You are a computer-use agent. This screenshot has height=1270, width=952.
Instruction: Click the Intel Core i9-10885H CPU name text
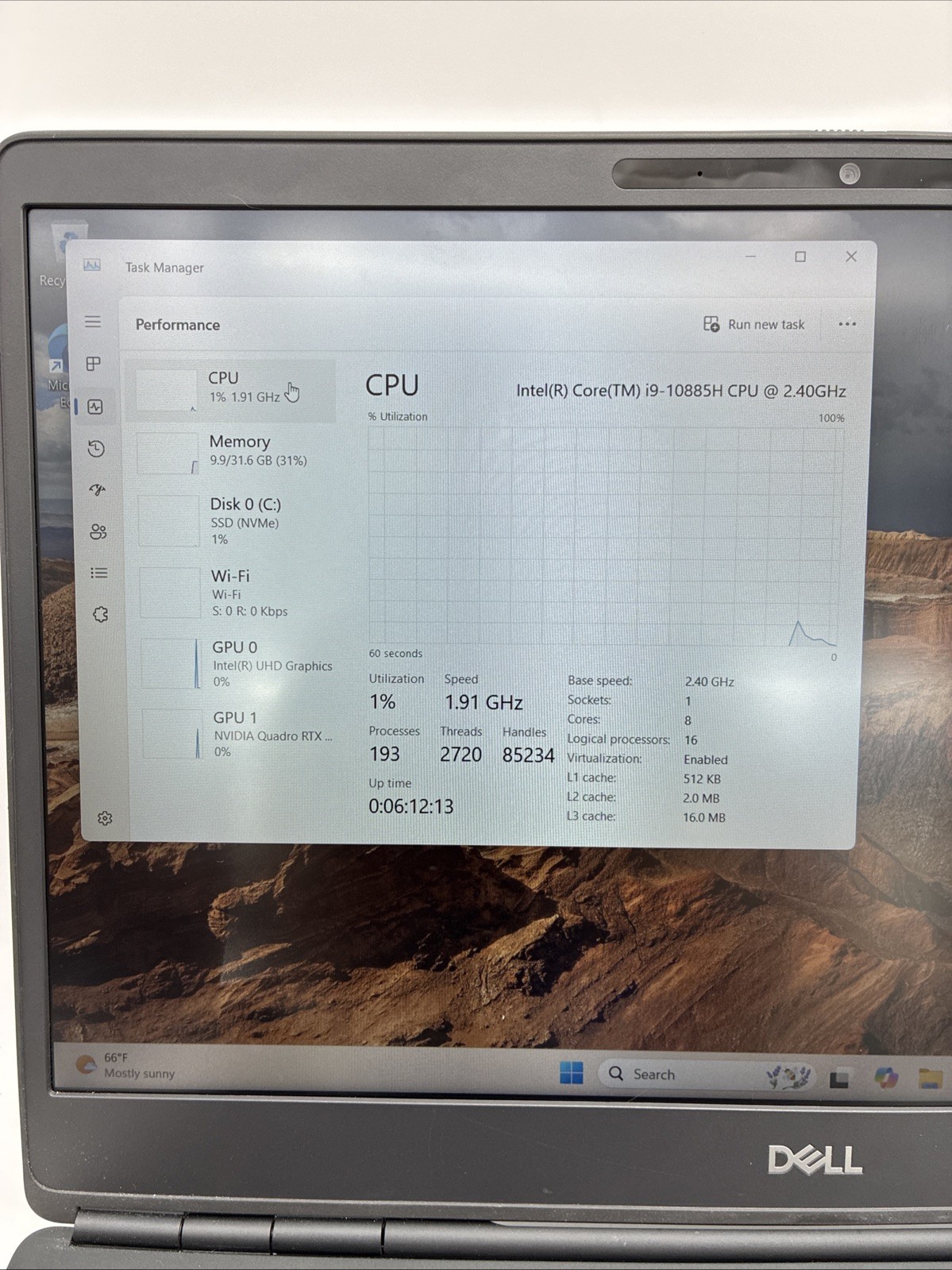pos(681,391)
